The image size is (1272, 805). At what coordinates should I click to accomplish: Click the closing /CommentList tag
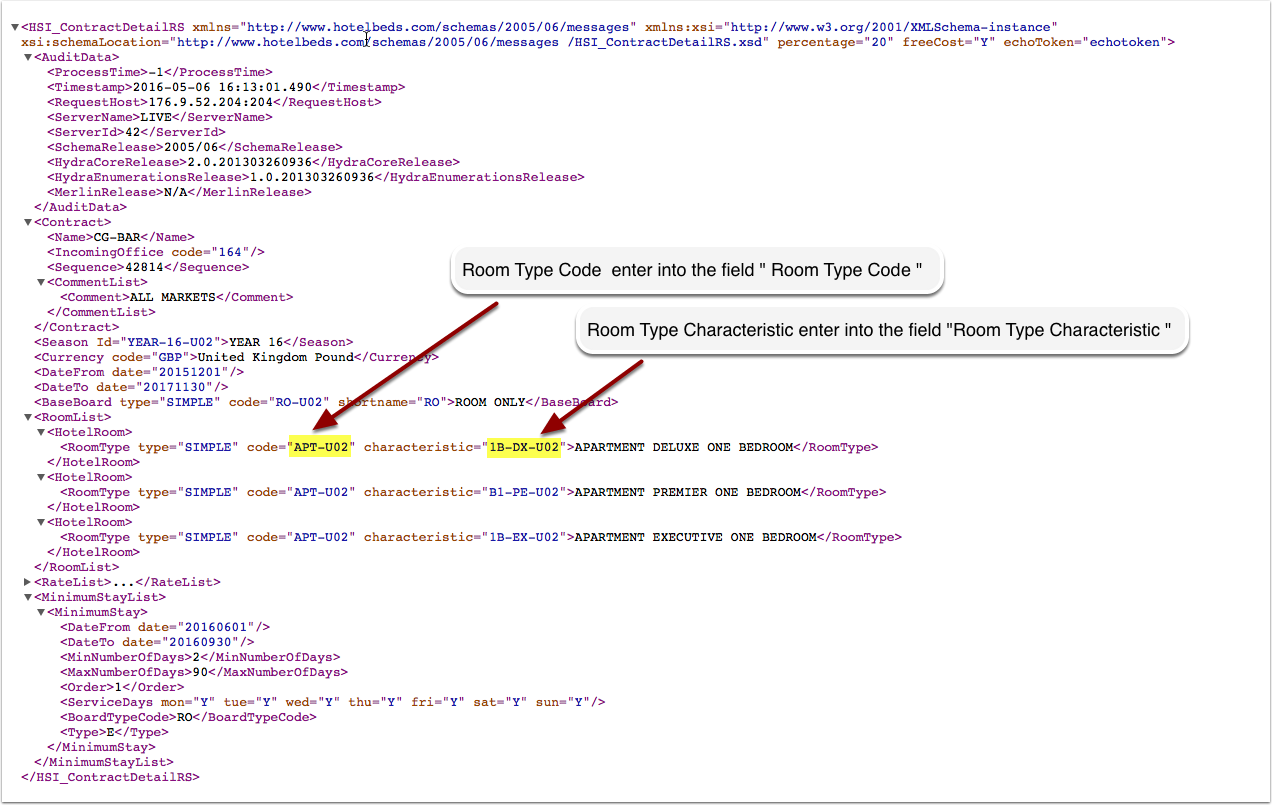point(101,312)
